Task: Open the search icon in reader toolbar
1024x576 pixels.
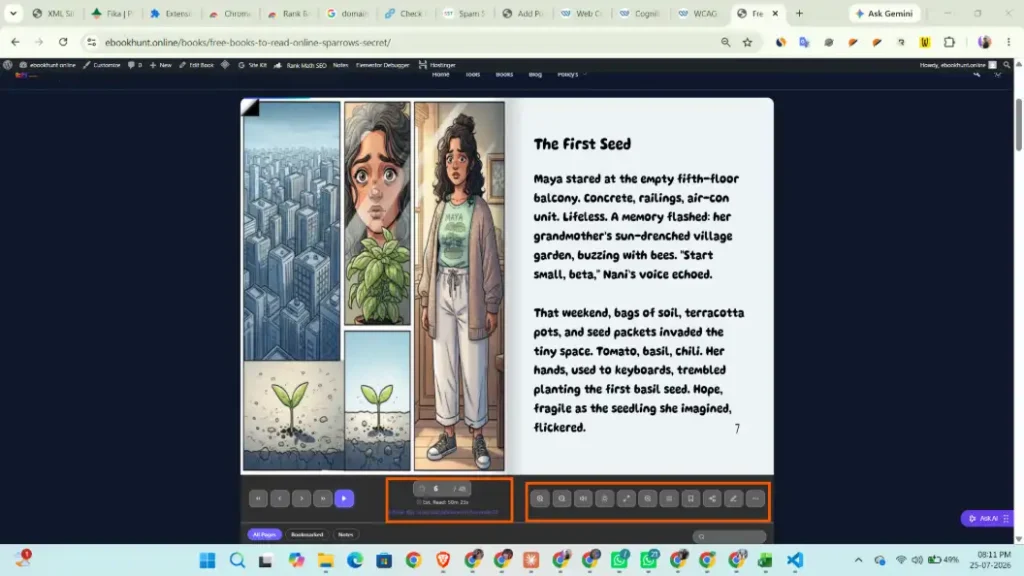Action: 648,498
